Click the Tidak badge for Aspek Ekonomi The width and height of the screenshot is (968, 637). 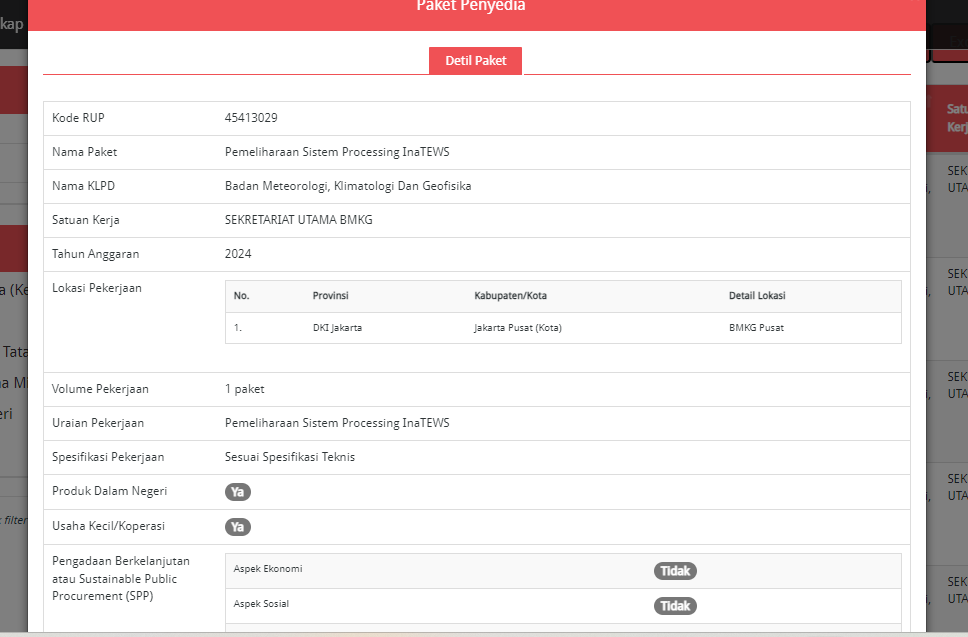675,571
